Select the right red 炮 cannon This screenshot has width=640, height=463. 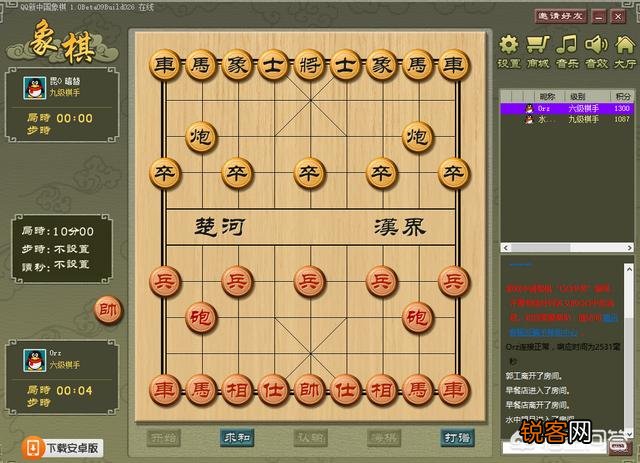point(418,318)
